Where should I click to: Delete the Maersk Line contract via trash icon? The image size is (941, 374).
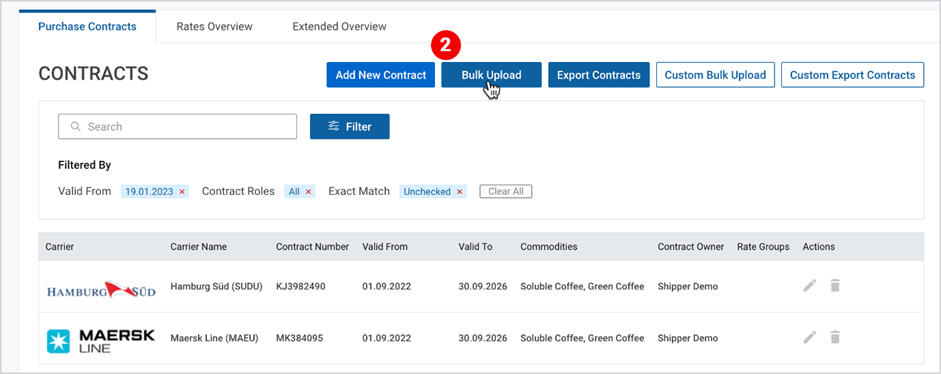pyautogui.click(x=835, y=337)
